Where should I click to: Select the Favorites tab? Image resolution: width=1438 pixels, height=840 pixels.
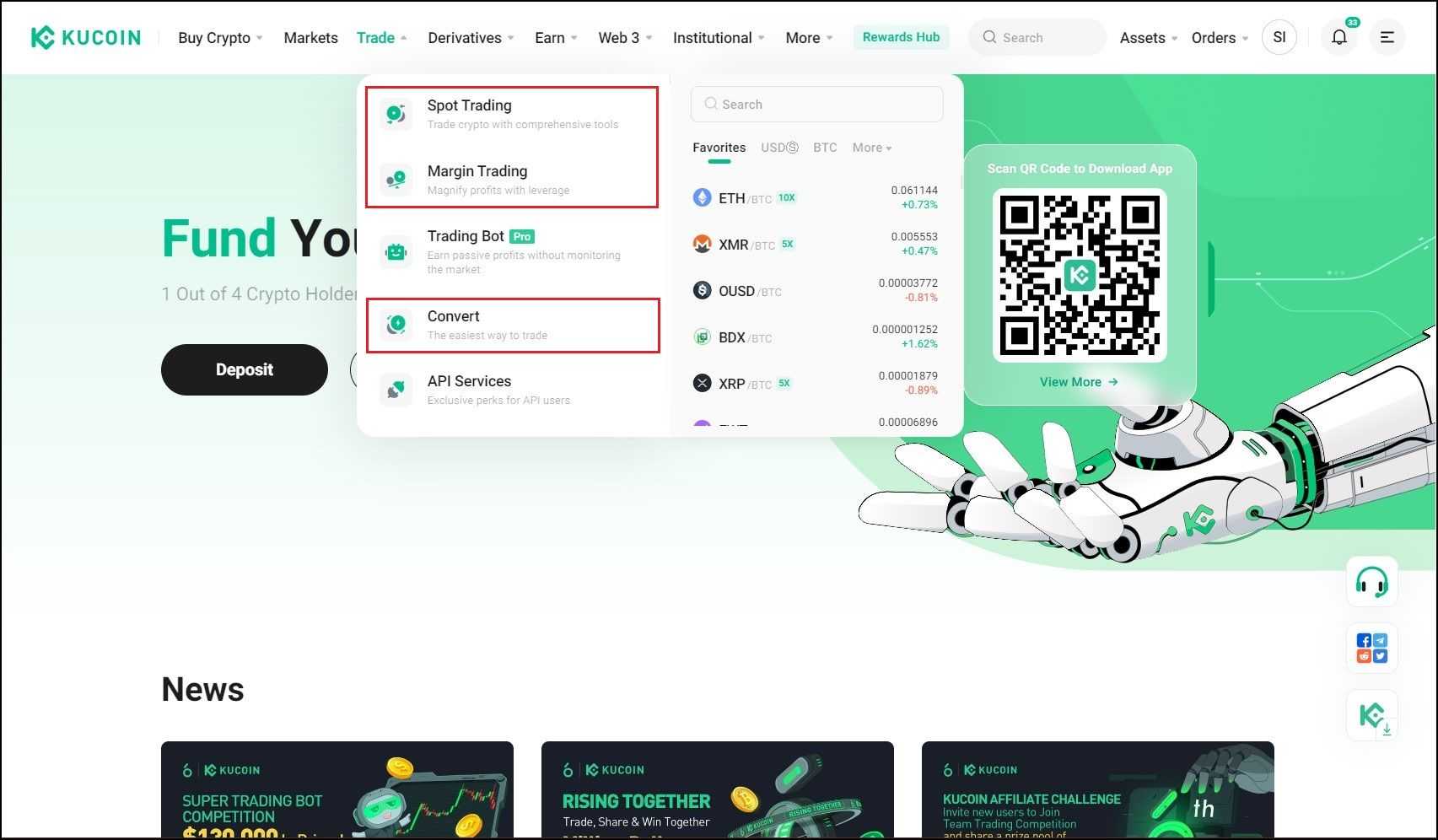pos(718,148)
